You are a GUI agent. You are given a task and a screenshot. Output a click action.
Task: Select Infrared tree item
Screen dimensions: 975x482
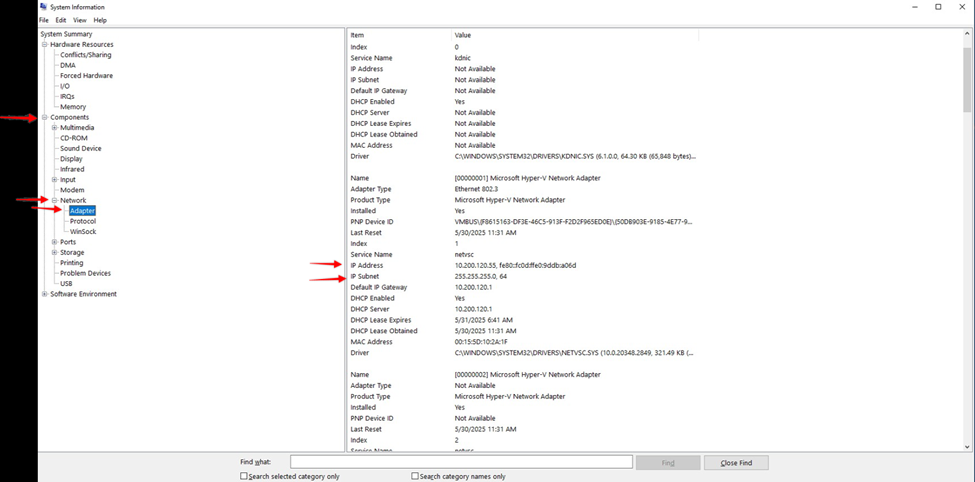tap(72, 169)
